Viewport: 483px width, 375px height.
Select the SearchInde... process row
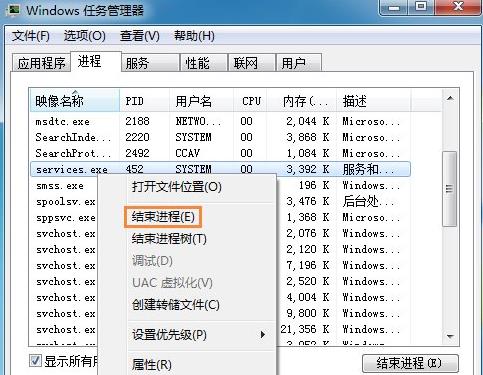[220, 137]
